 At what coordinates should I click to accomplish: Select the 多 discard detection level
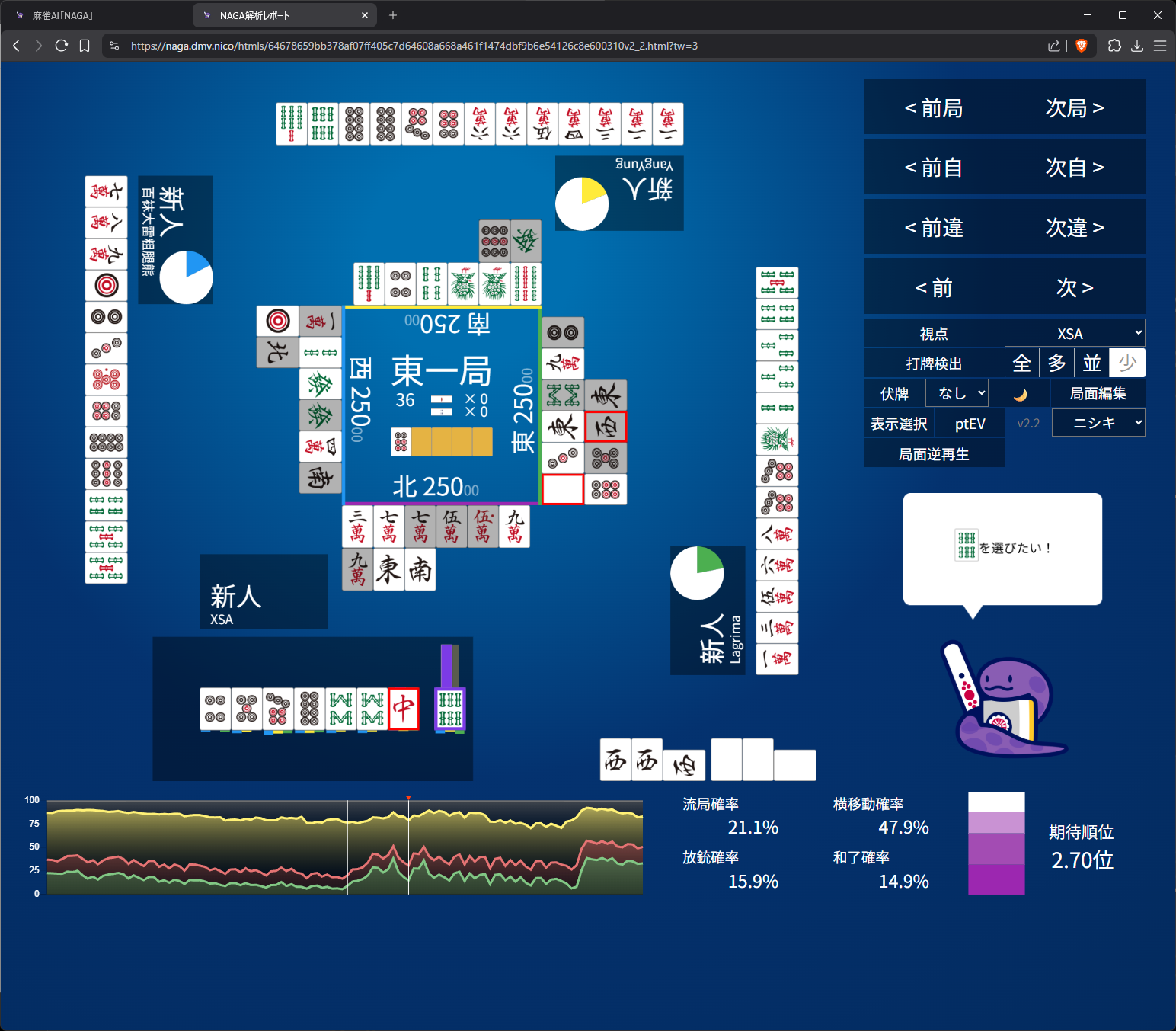[x=1056, y=363]
